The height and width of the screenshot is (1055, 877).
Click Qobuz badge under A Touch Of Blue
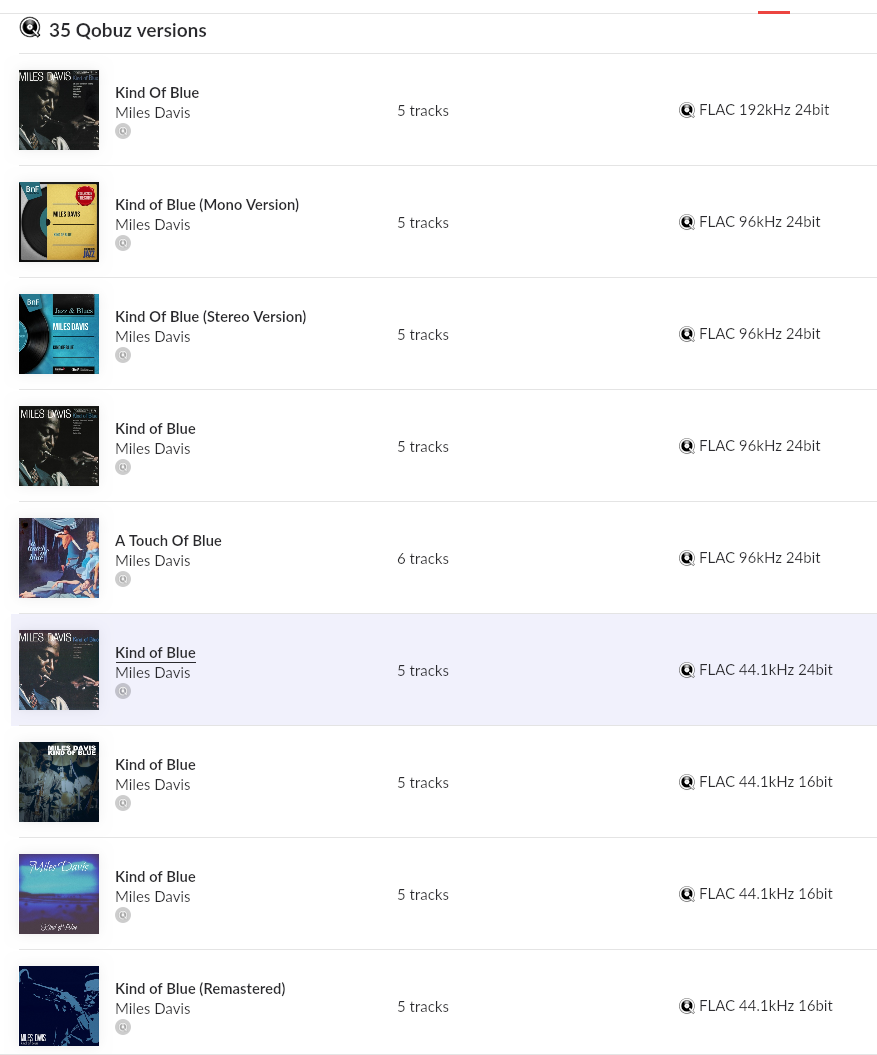point(123,579)
